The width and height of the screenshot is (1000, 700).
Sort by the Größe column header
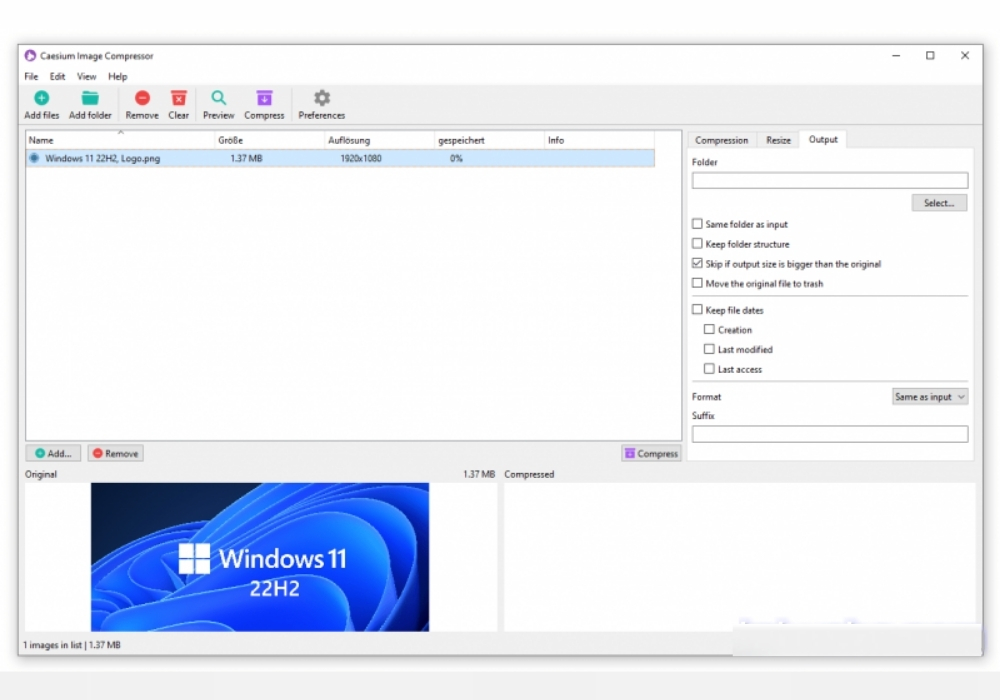[x=269, y=140]
